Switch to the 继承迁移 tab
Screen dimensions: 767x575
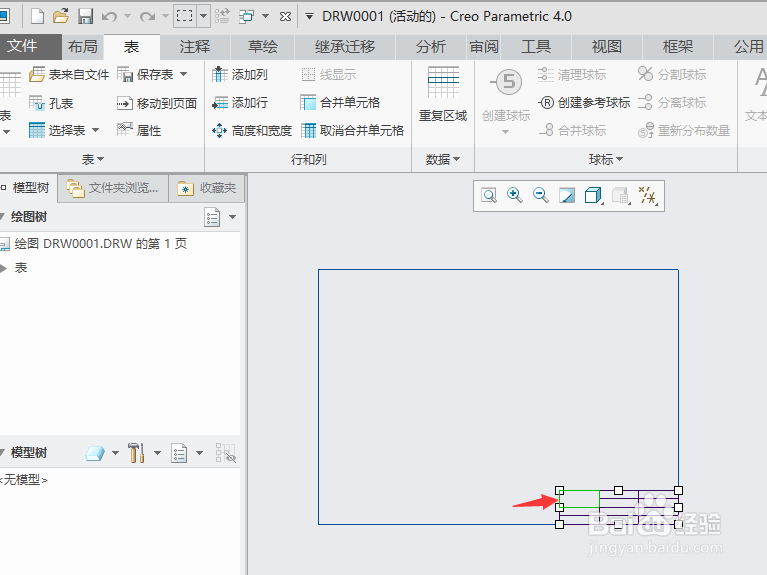345,46
